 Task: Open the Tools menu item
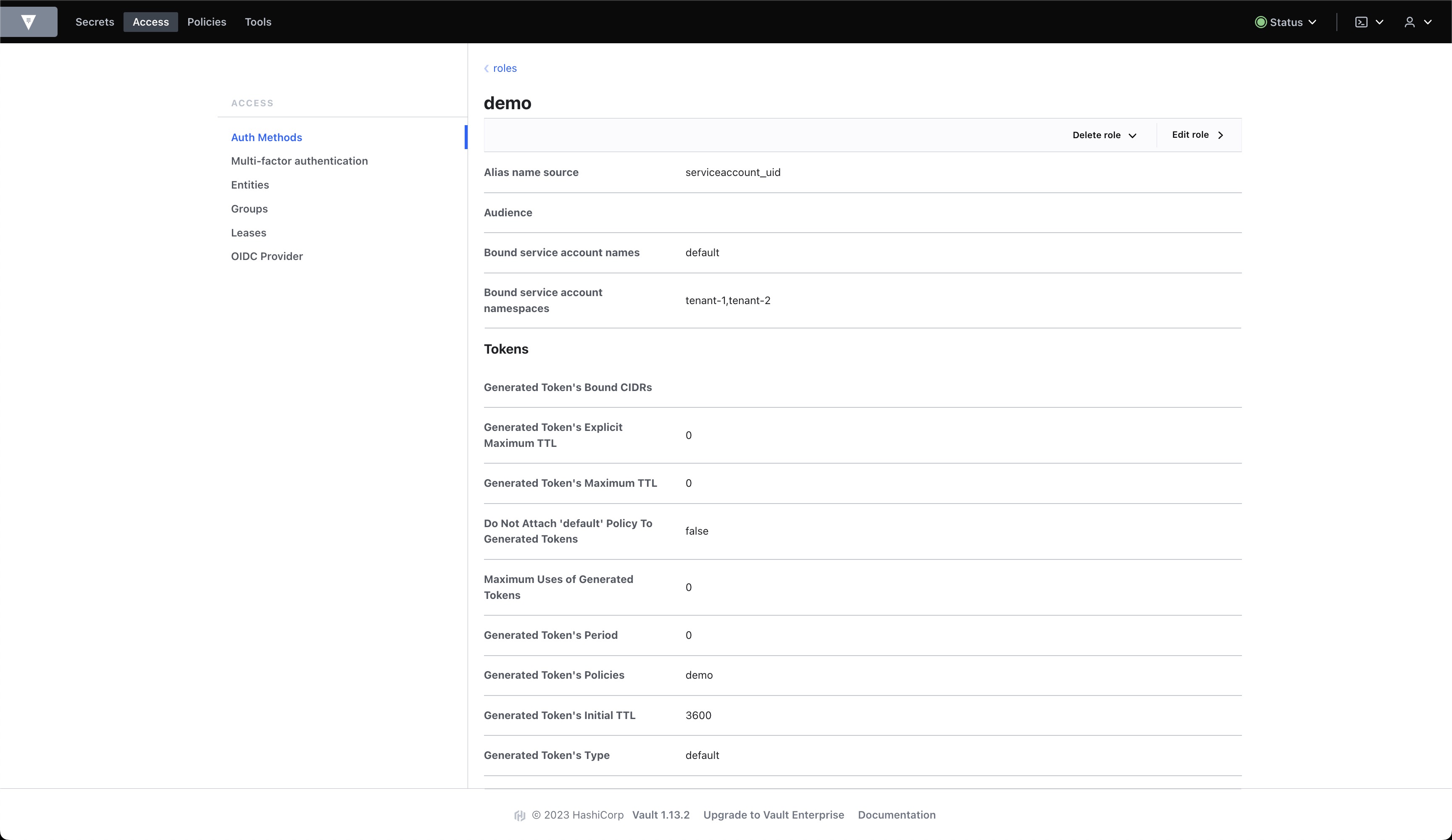(x=258, y=22)
